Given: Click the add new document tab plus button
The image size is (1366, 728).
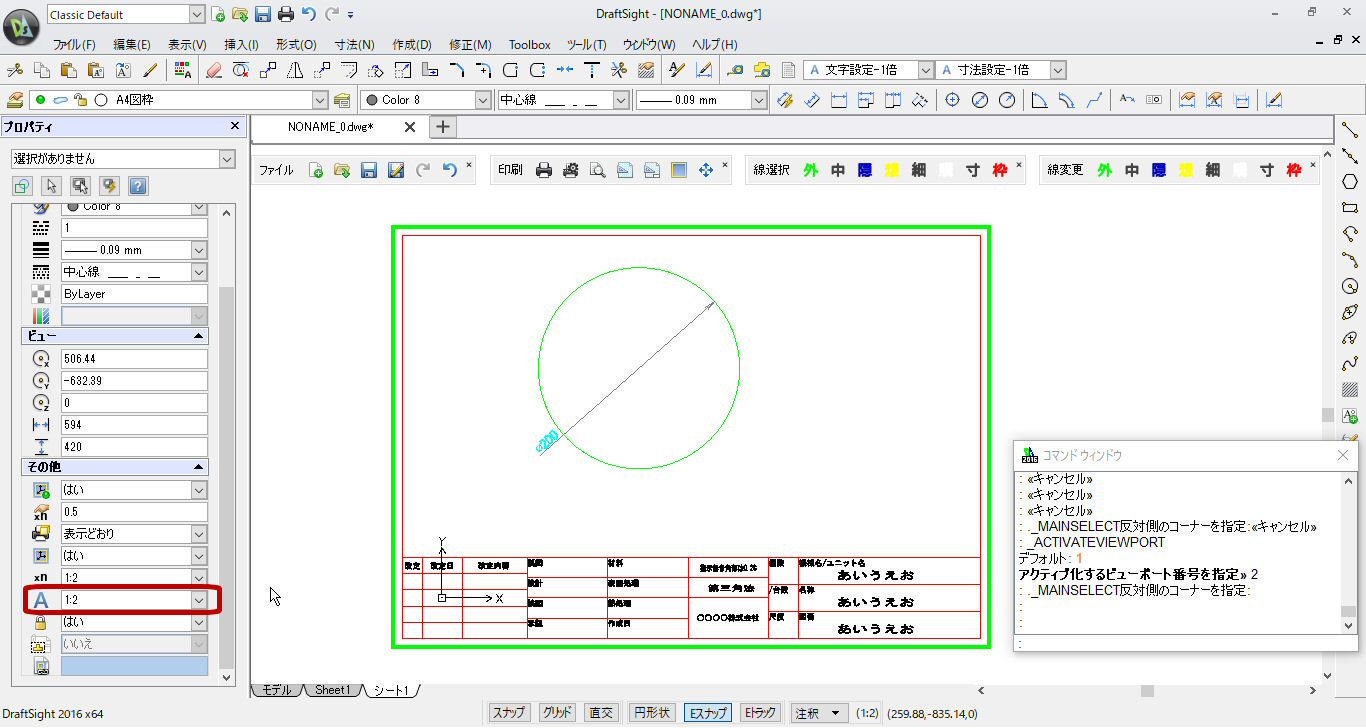Looking at the screenshot, I should pos(443,127).
